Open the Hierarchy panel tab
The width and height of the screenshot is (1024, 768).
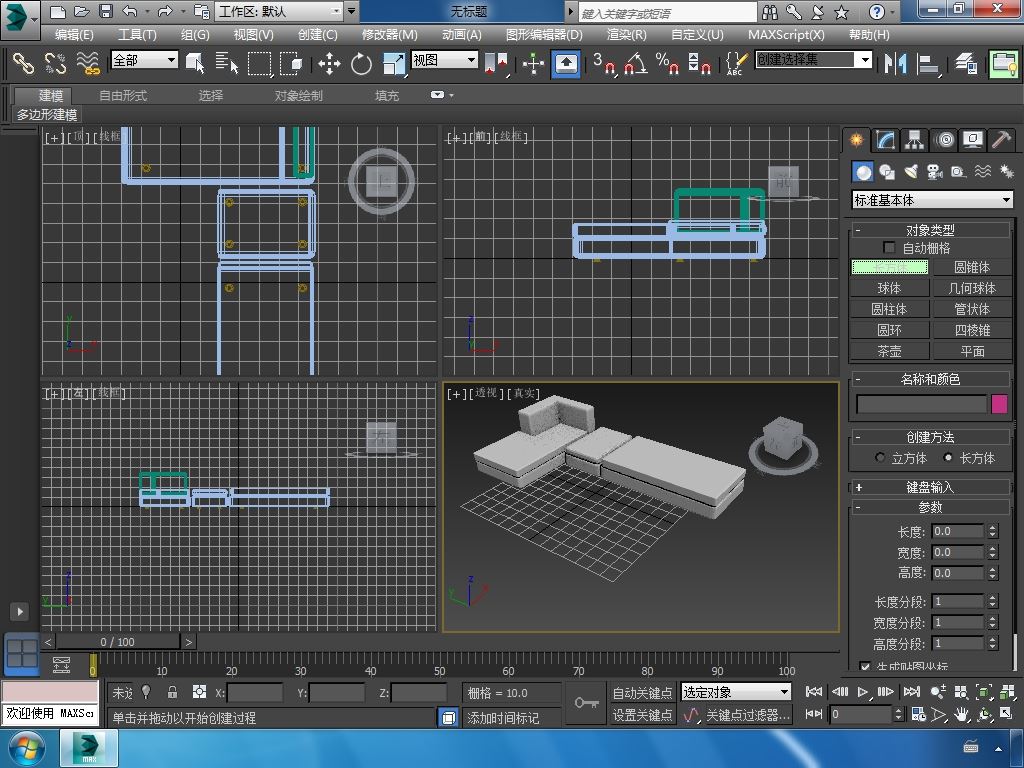pyautogui.click(x=914, y=140)
